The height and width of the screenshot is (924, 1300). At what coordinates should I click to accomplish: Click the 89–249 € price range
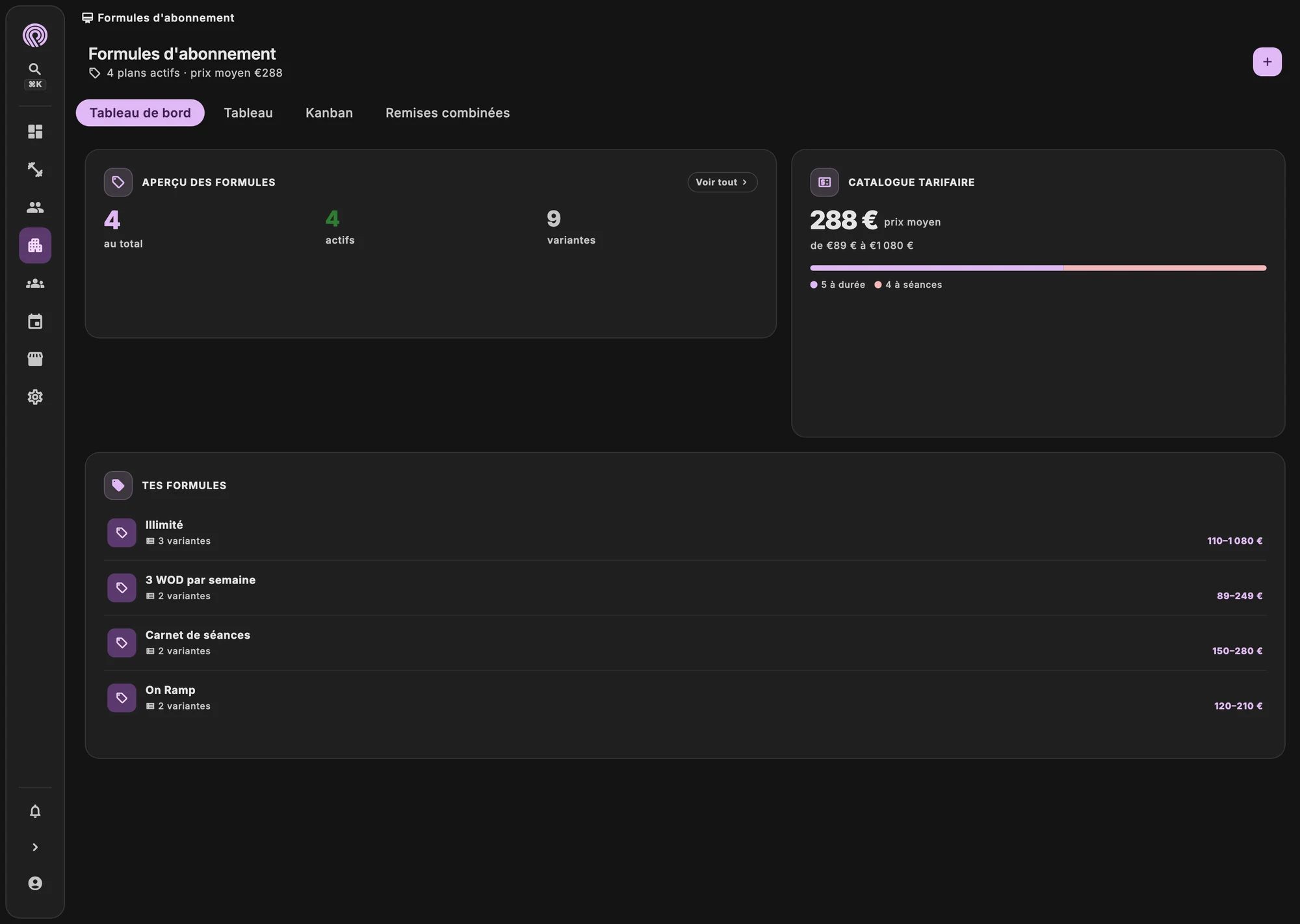pos(1240,596)
